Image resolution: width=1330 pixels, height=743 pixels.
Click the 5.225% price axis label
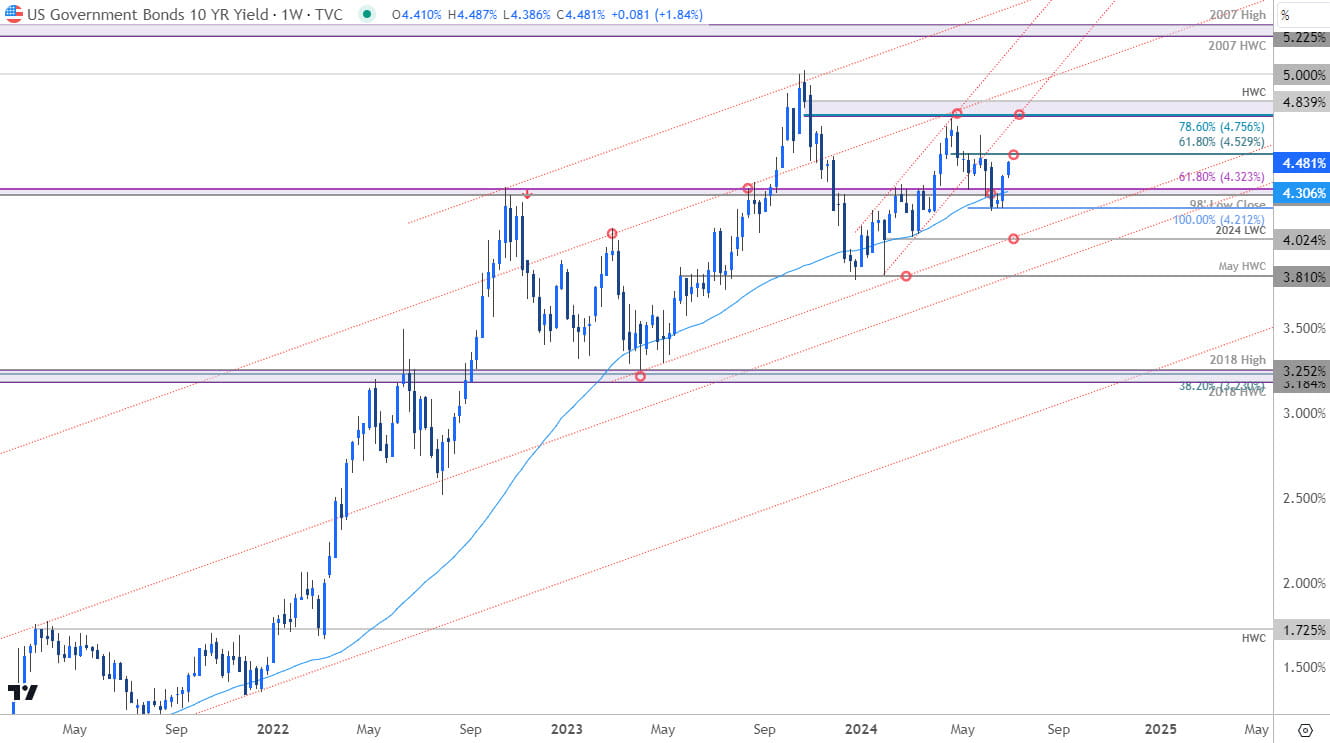(x=1300, y=37)
